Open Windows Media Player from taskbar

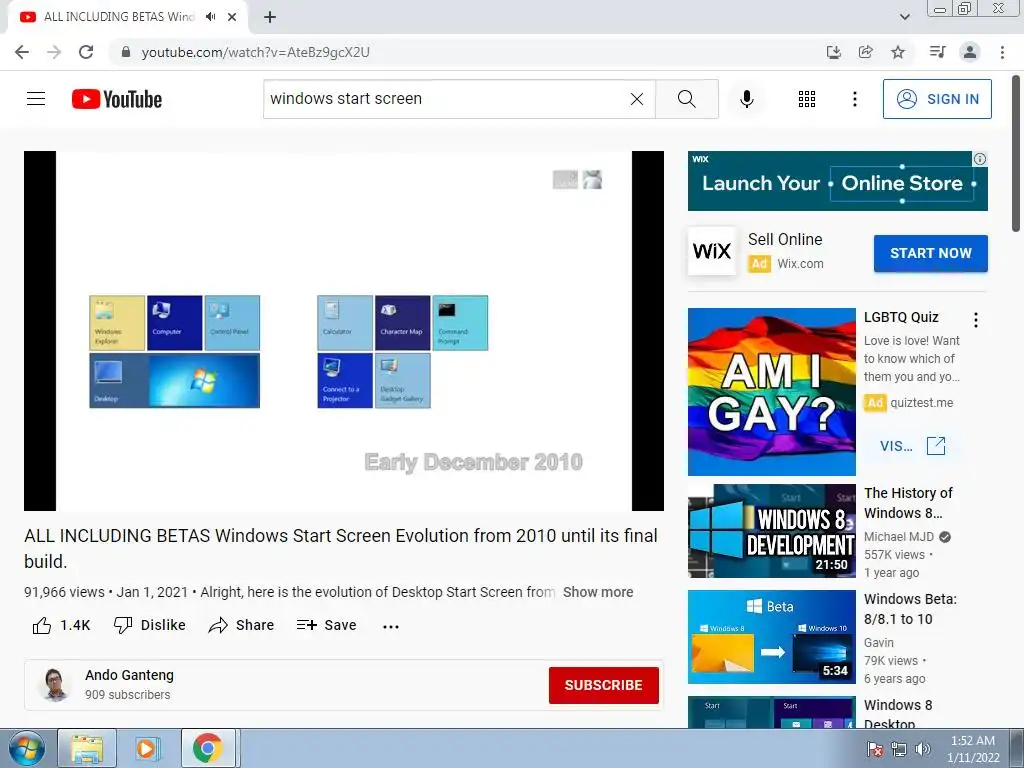146,748
